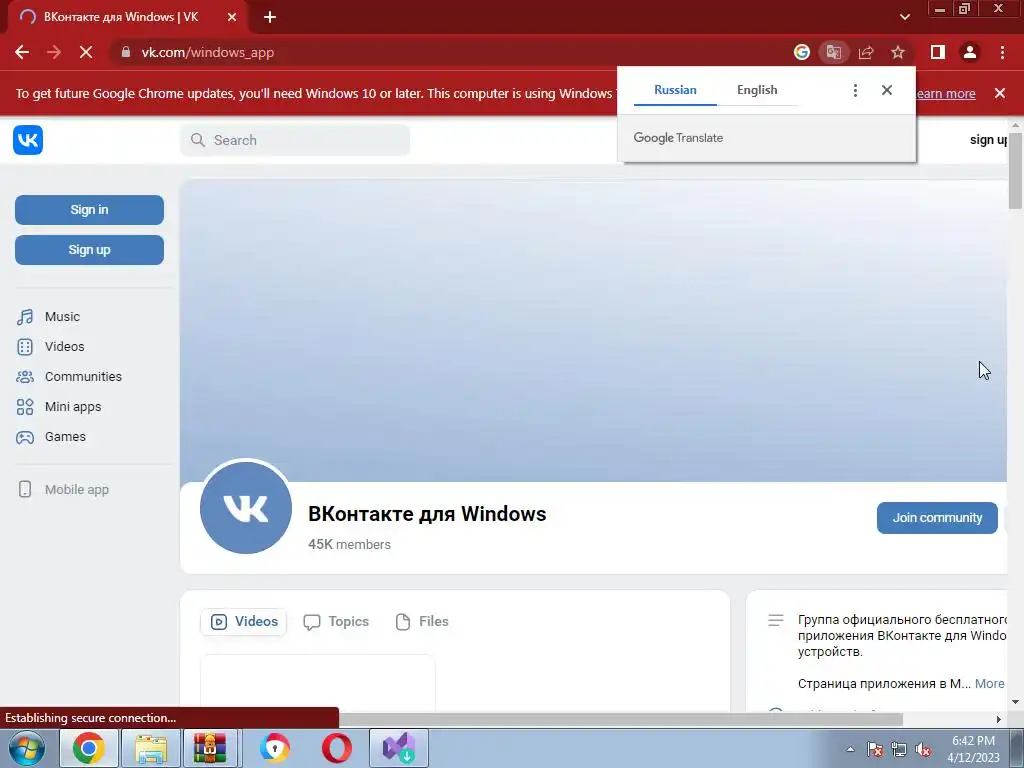
Task: Open translate options three-dot menu
Action: click(x=855, y=90)
